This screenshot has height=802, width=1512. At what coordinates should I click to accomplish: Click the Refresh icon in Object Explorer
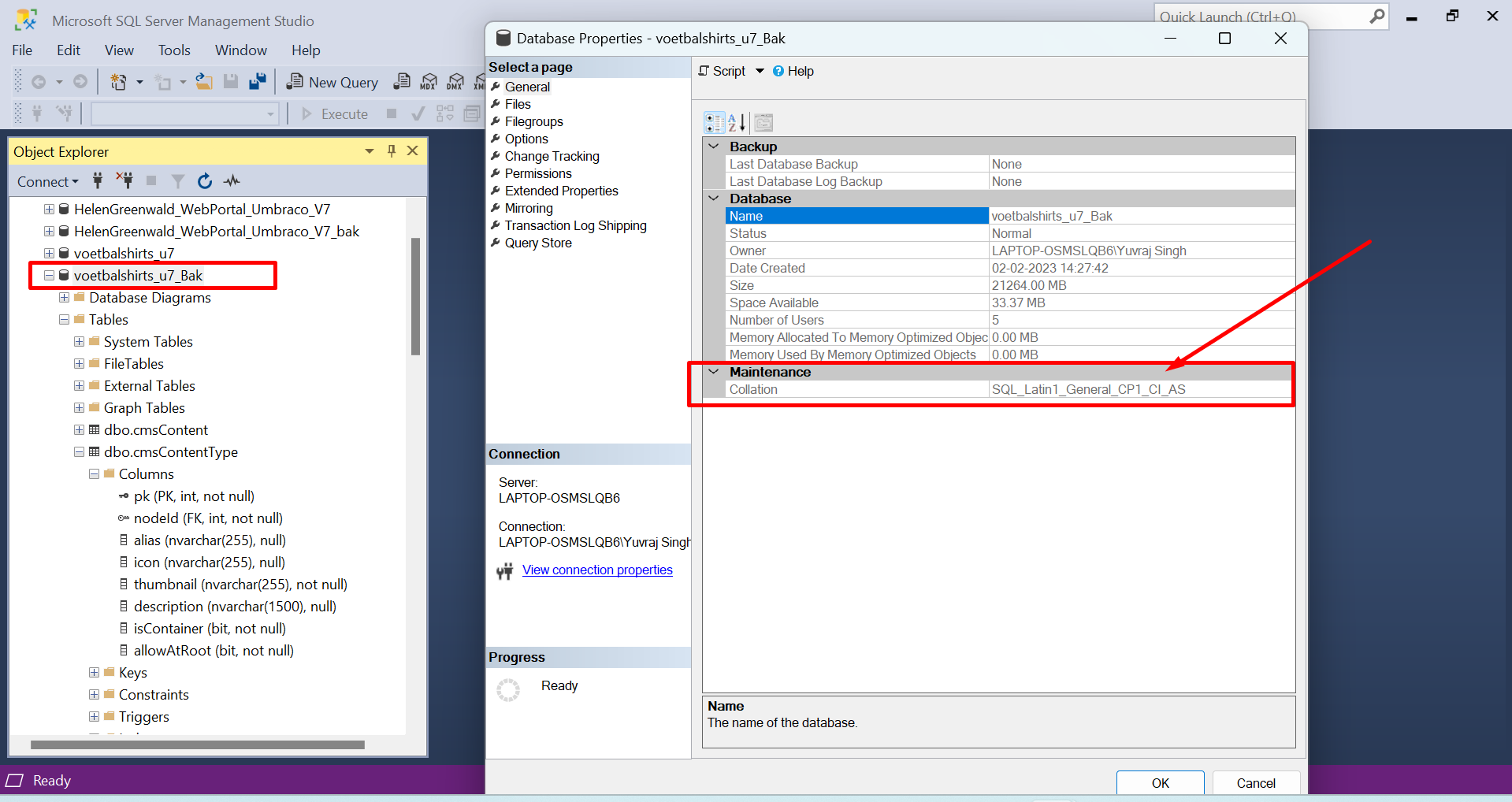tap(205, 181)
